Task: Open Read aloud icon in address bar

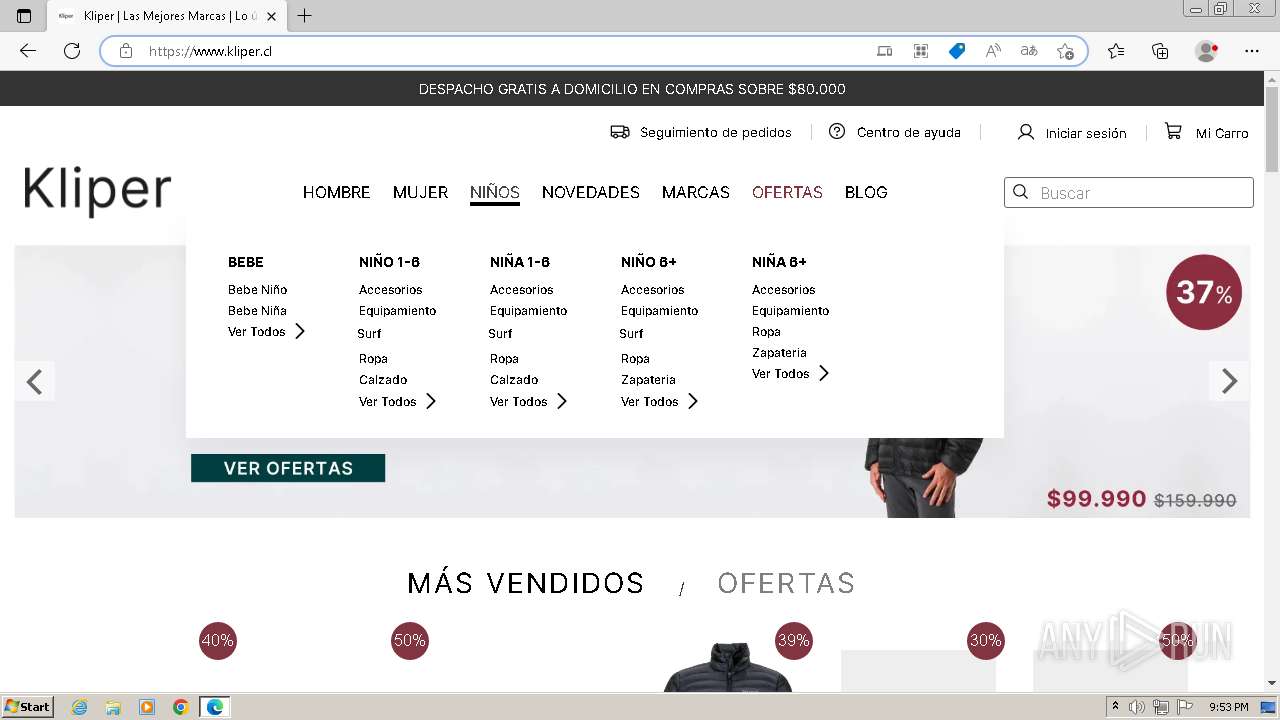Action: (993, 51)
